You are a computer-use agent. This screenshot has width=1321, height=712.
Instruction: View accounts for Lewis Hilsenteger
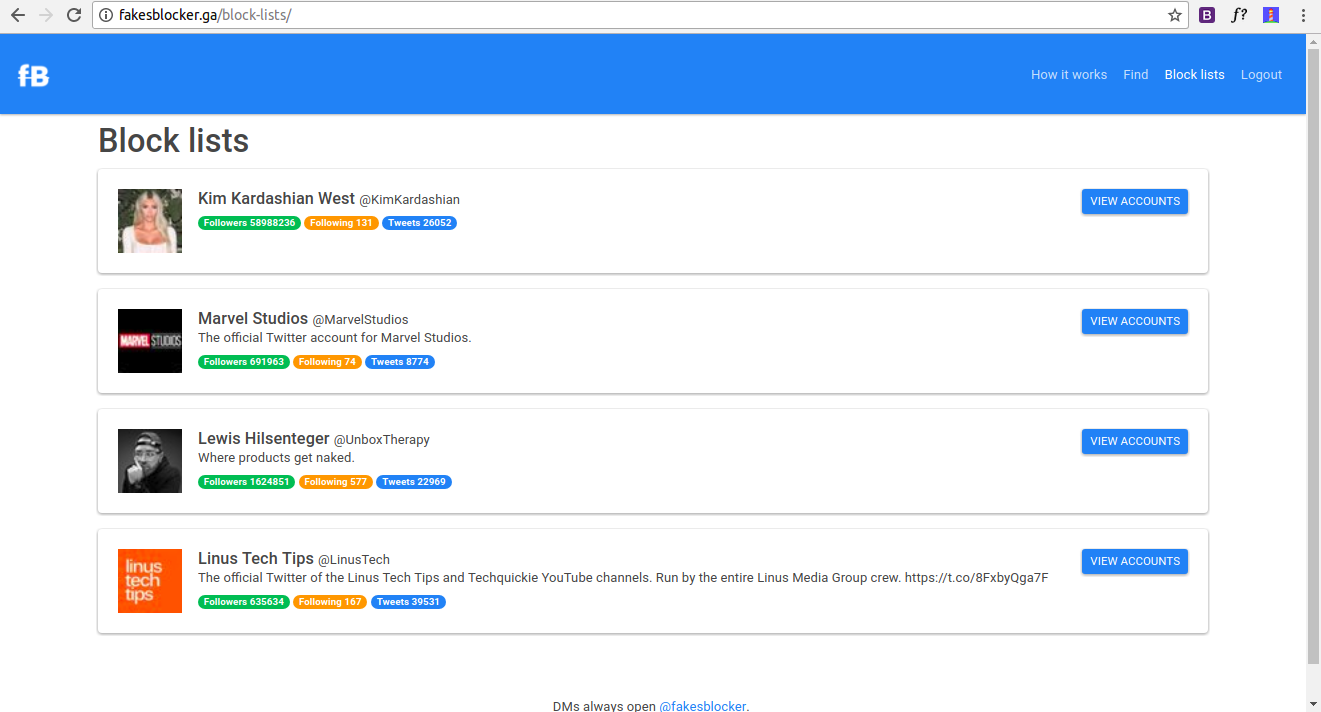[x=1135, y=441]
